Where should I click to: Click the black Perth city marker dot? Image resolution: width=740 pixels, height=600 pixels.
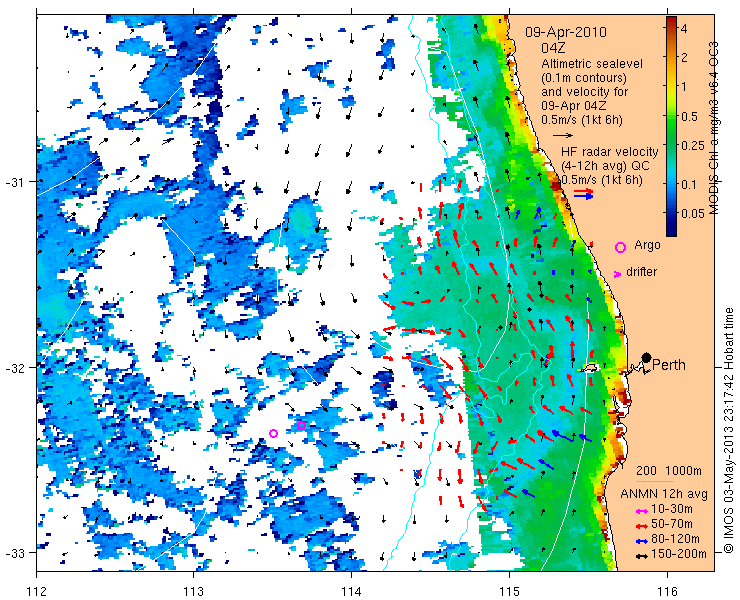[x=646, y=358]
